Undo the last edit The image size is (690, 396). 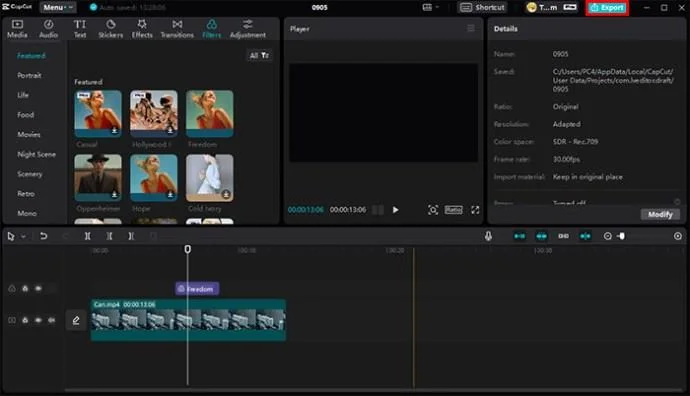click(x=43, y=236)
